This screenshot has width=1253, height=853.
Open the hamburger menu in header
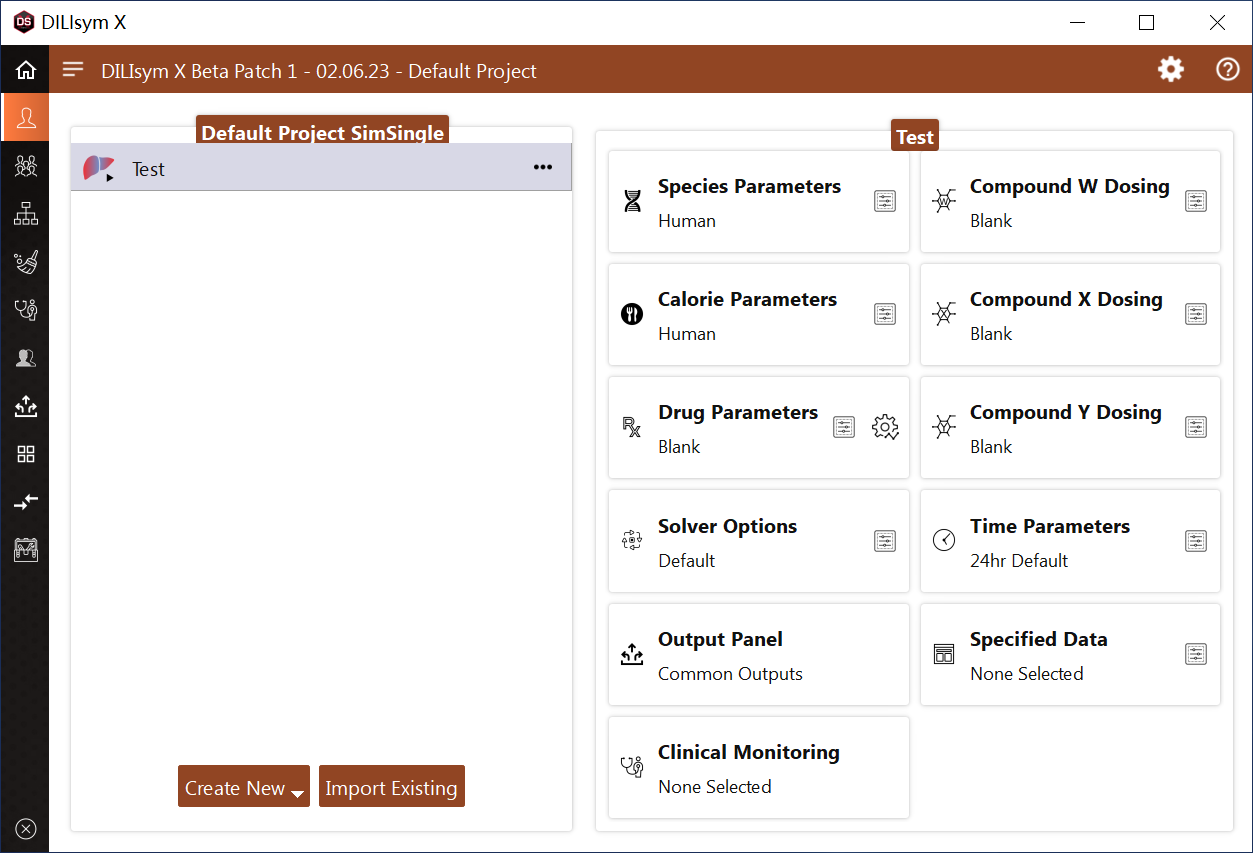pyautogui.click(x=73, y=70)
